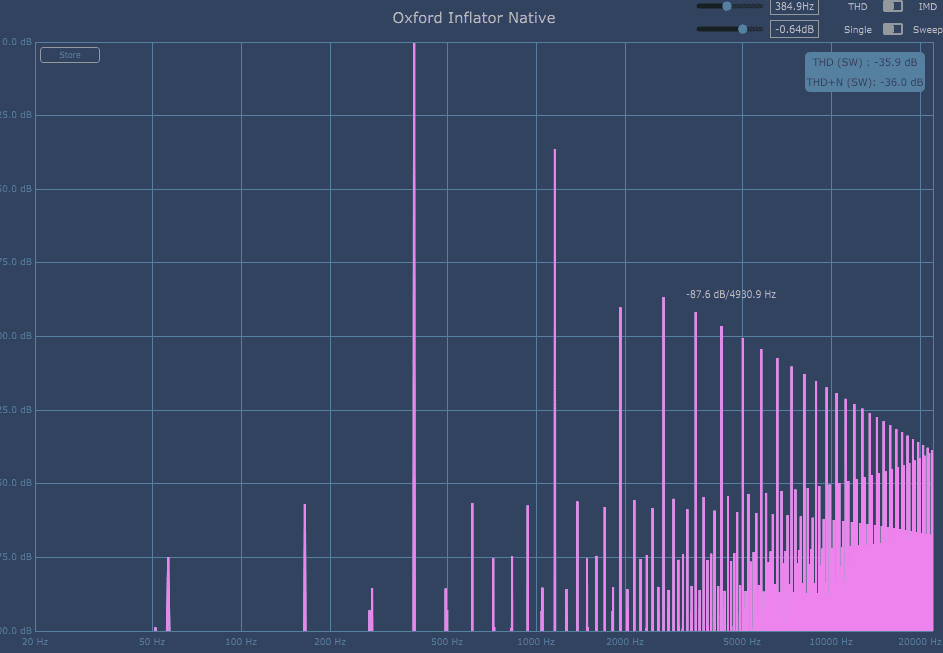Click the 50 Hz axis label
Viewport: 943px width, 653px height.
point(152,642)
